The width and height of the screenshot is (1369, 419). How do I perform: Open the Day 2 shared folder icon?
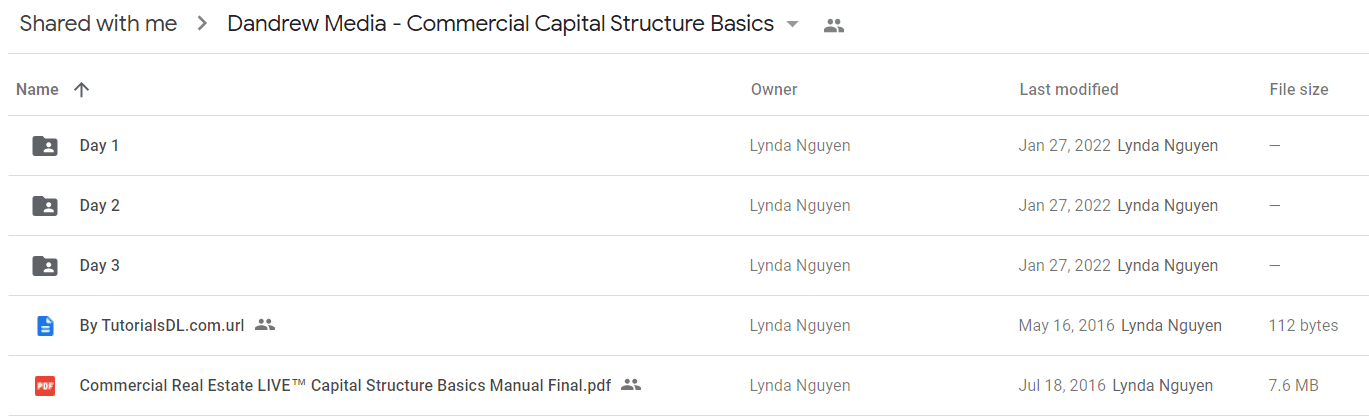[x=45, y=206]
